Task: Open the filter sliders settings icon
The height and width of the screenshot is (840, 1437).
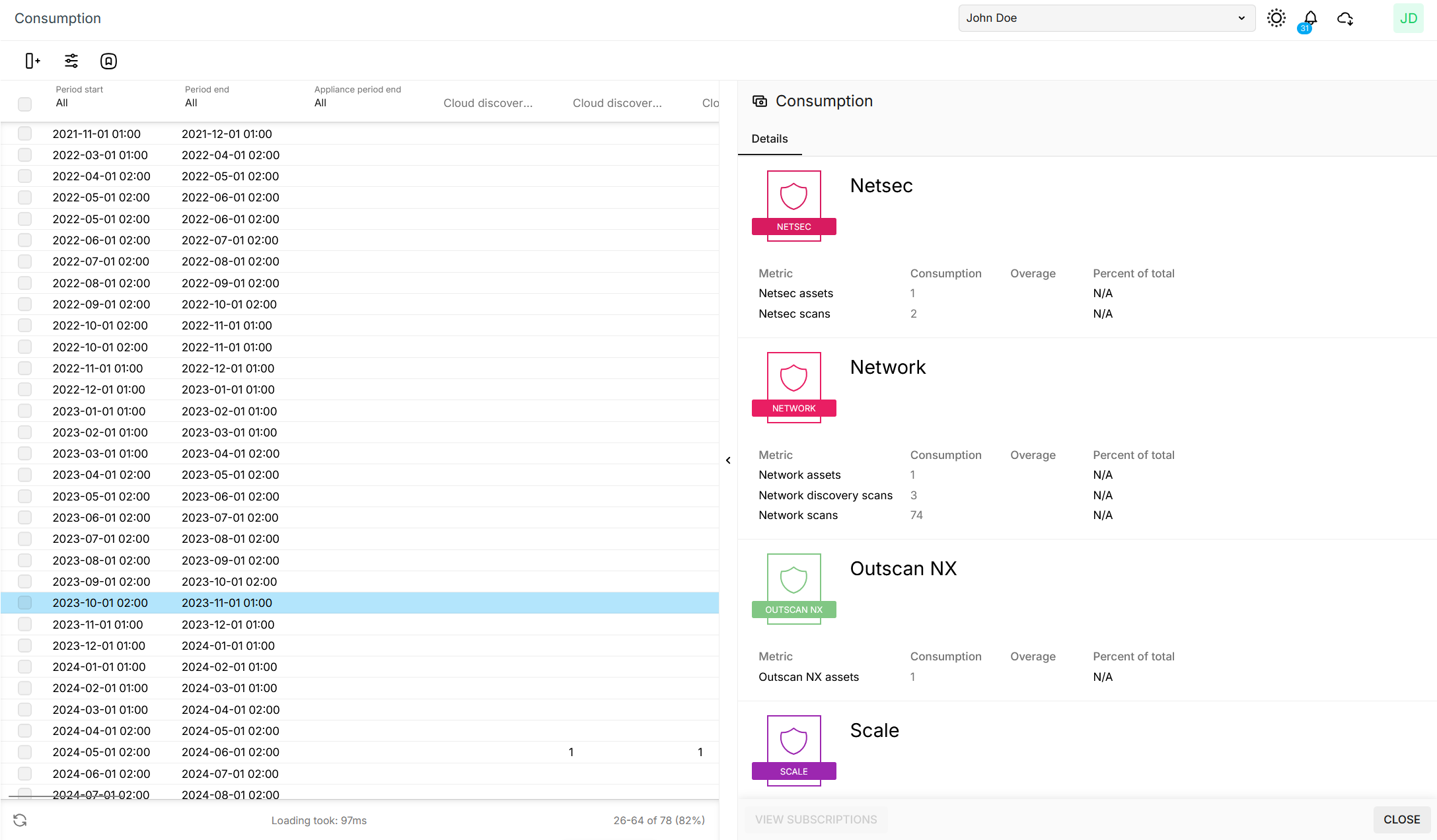Action: click(x=71, y=61)
